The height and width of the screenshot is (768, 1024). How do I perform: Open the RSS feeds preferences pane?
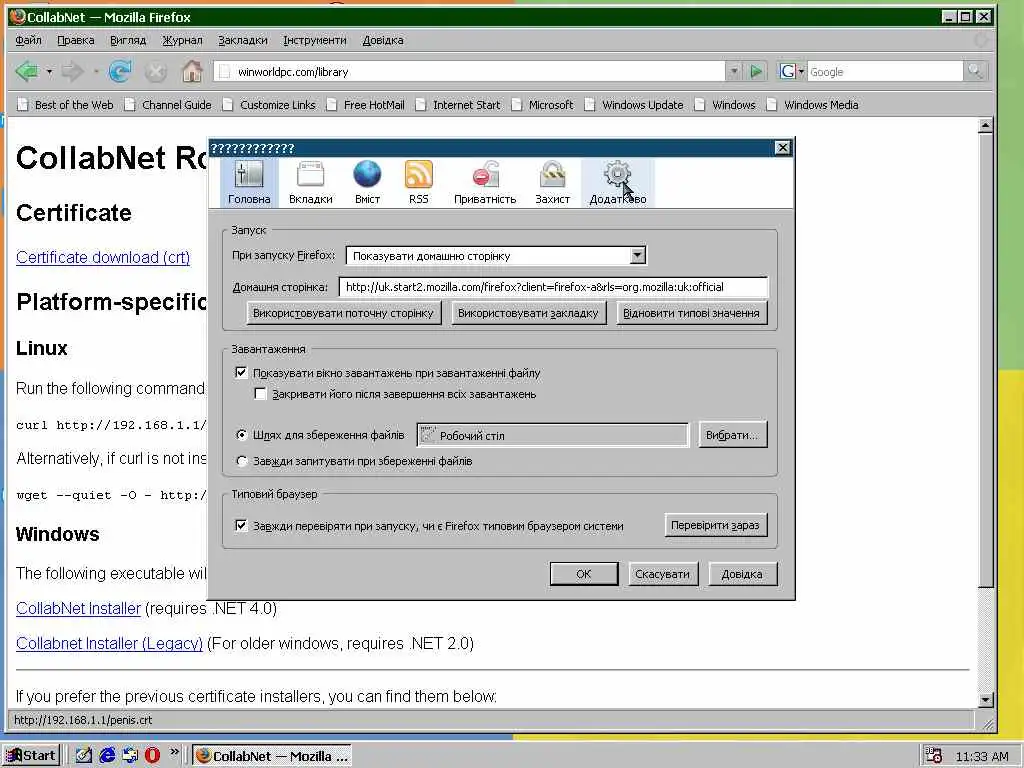pyautogui.click(x=419, y=183)
